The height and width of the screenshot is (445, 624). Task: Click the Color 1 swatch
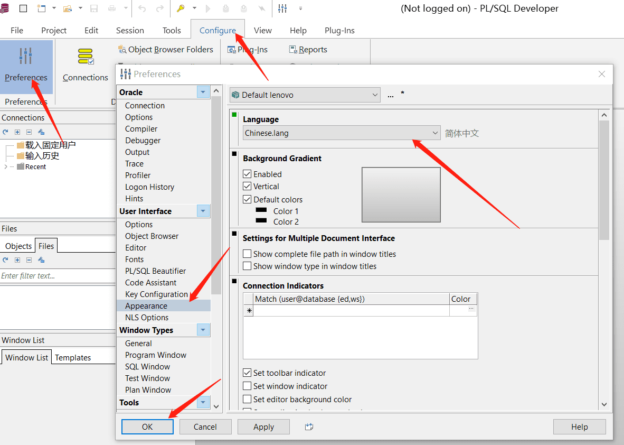tap(262, 211)
